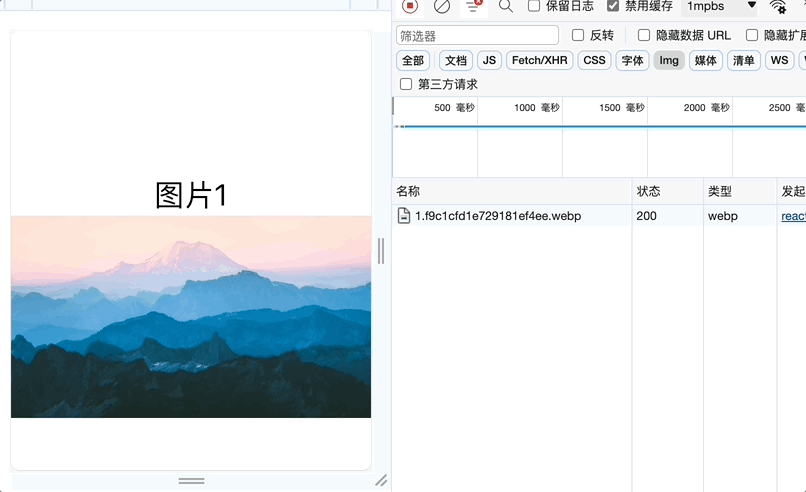This screenshot has width=806, height=492.
Task: Sort by 发起 column header
Action: coord(792,191)
